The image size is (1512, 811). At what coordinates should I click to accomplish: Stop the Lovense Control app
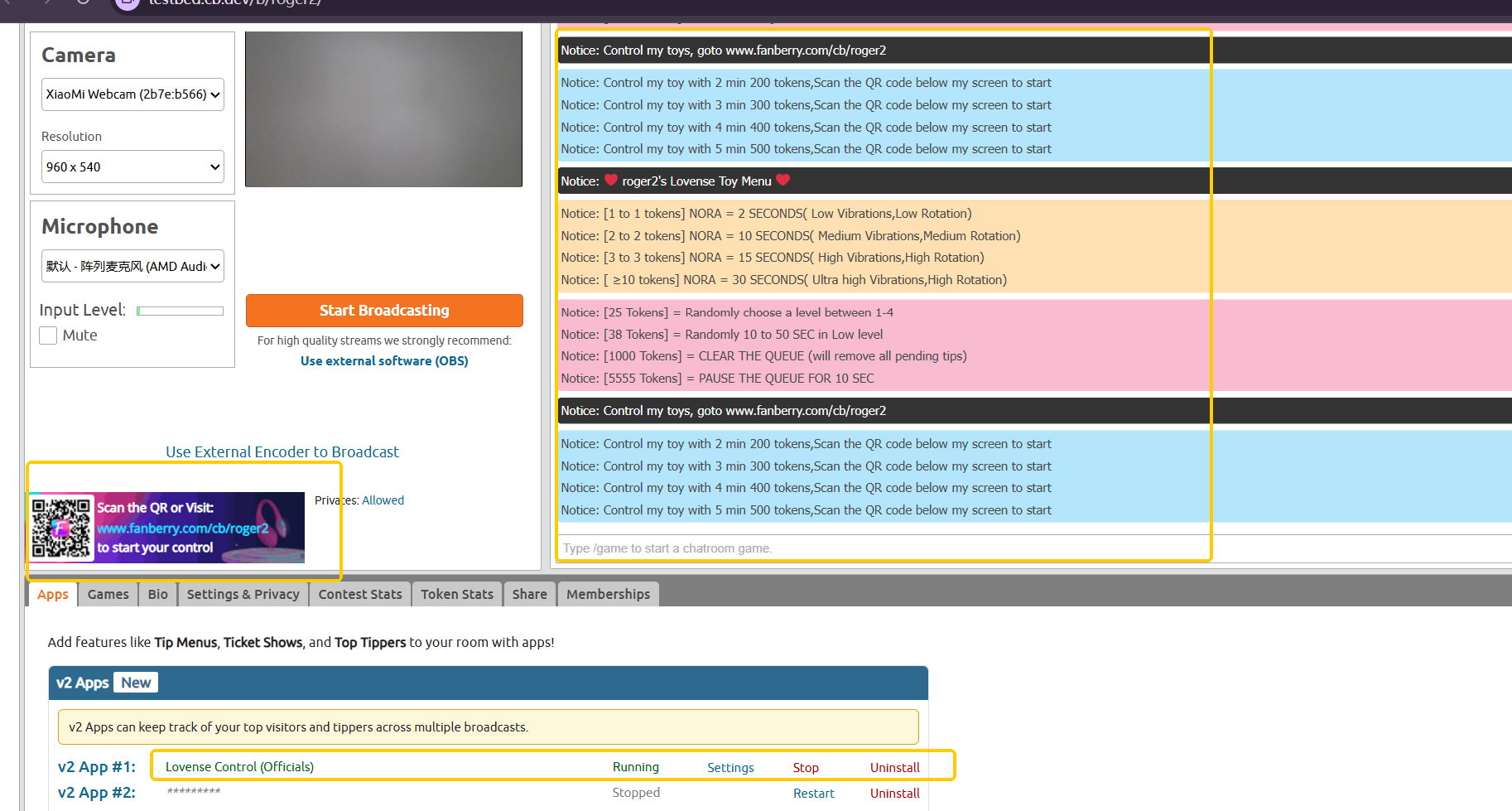806,768
